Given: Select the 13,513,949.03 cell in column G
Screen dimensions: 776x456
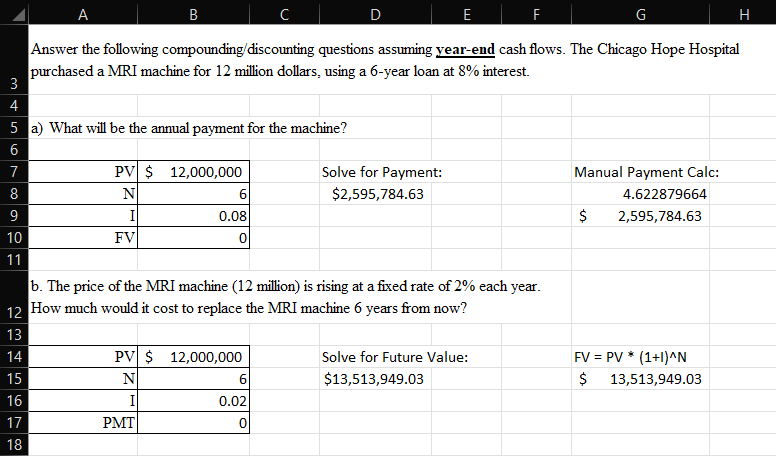Looking at the screenshot, I should pyautogui.click(x=640, y=379).
